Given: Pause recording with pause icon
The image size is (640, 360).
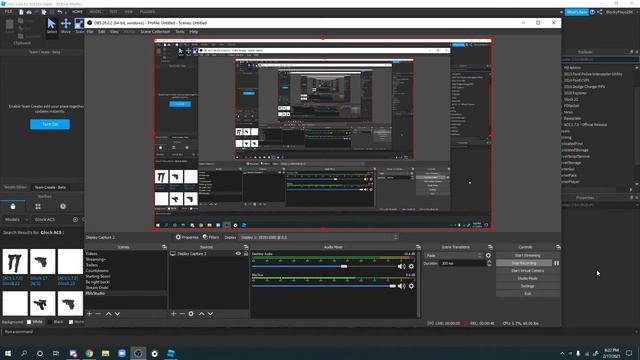Looking at the screenshot, I should (x=556, y=263).
